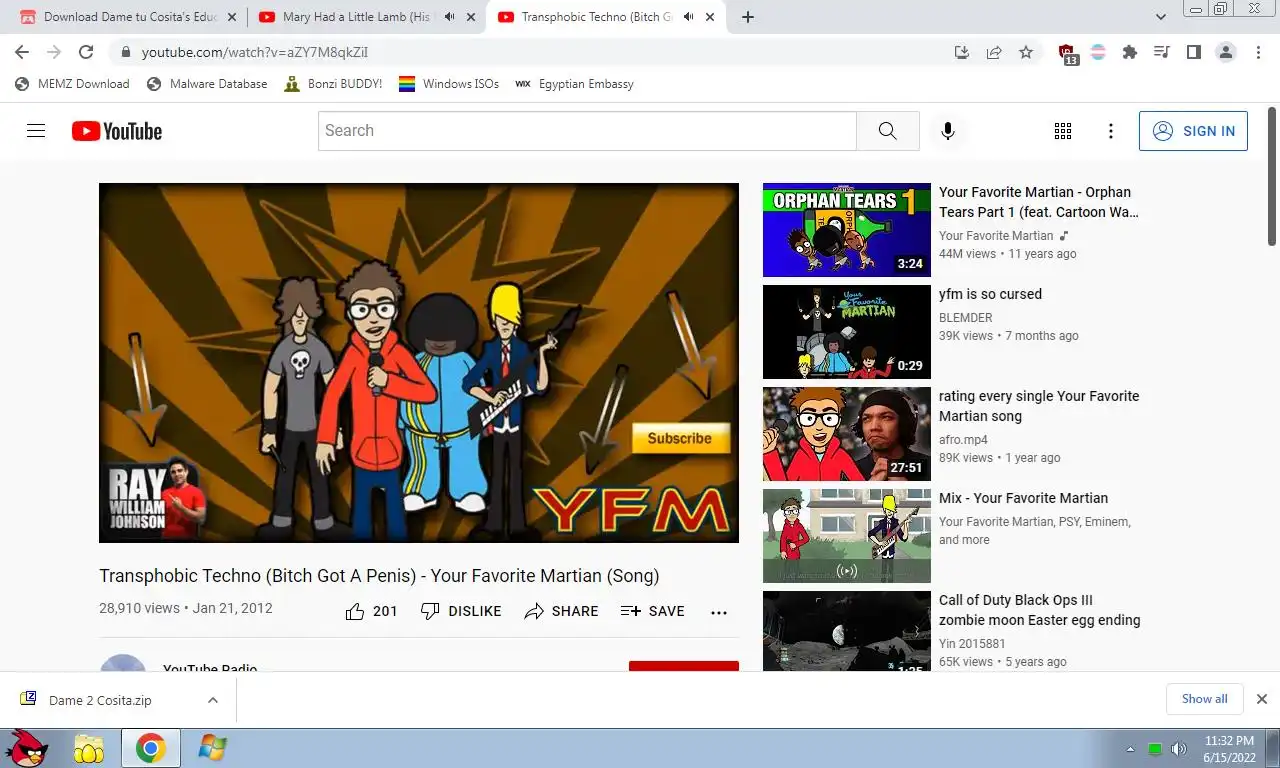Reload the page
Screen dimensions: 1280x768
86,52
